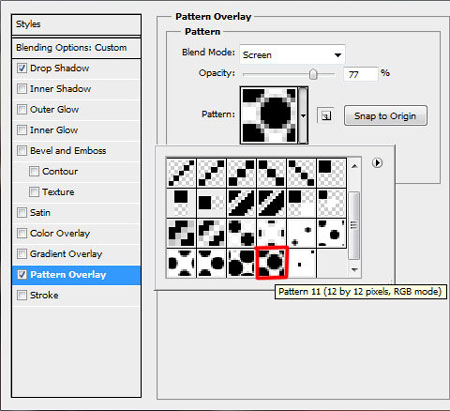Pick the thin falling diagonal of small squares pattern
450x411 pixels.
301,173
